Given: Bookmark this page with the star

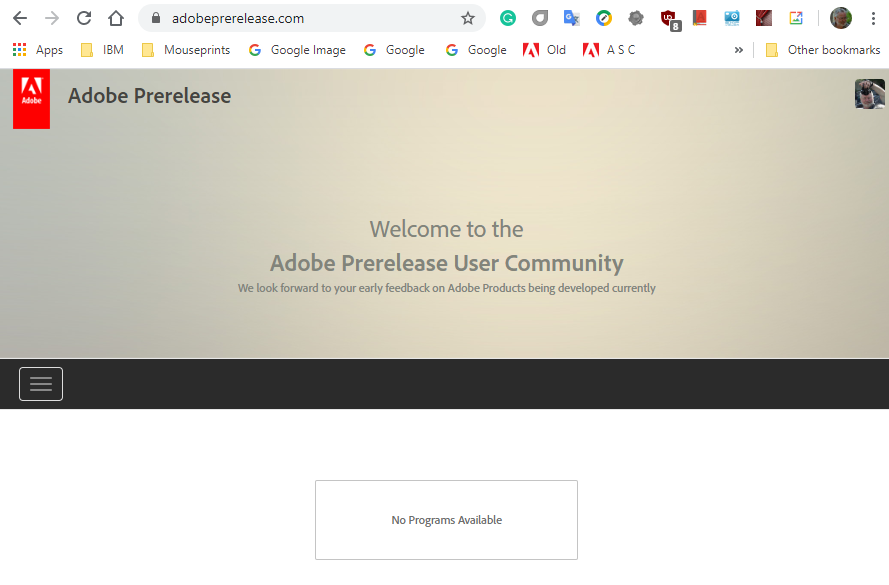Looking at the screenshot, I should coord(468,18).
